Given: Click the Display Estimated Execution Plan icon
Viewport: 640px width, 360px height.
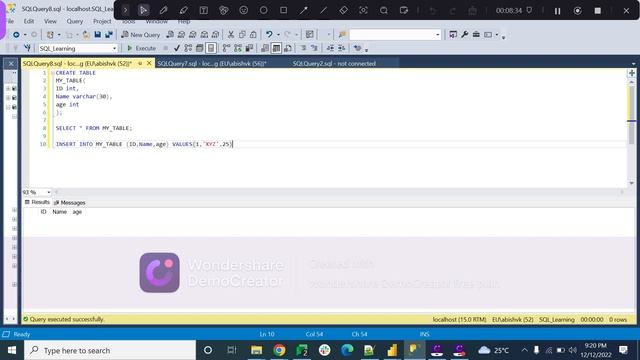Looking at the screenshot, I should point(188,48).
